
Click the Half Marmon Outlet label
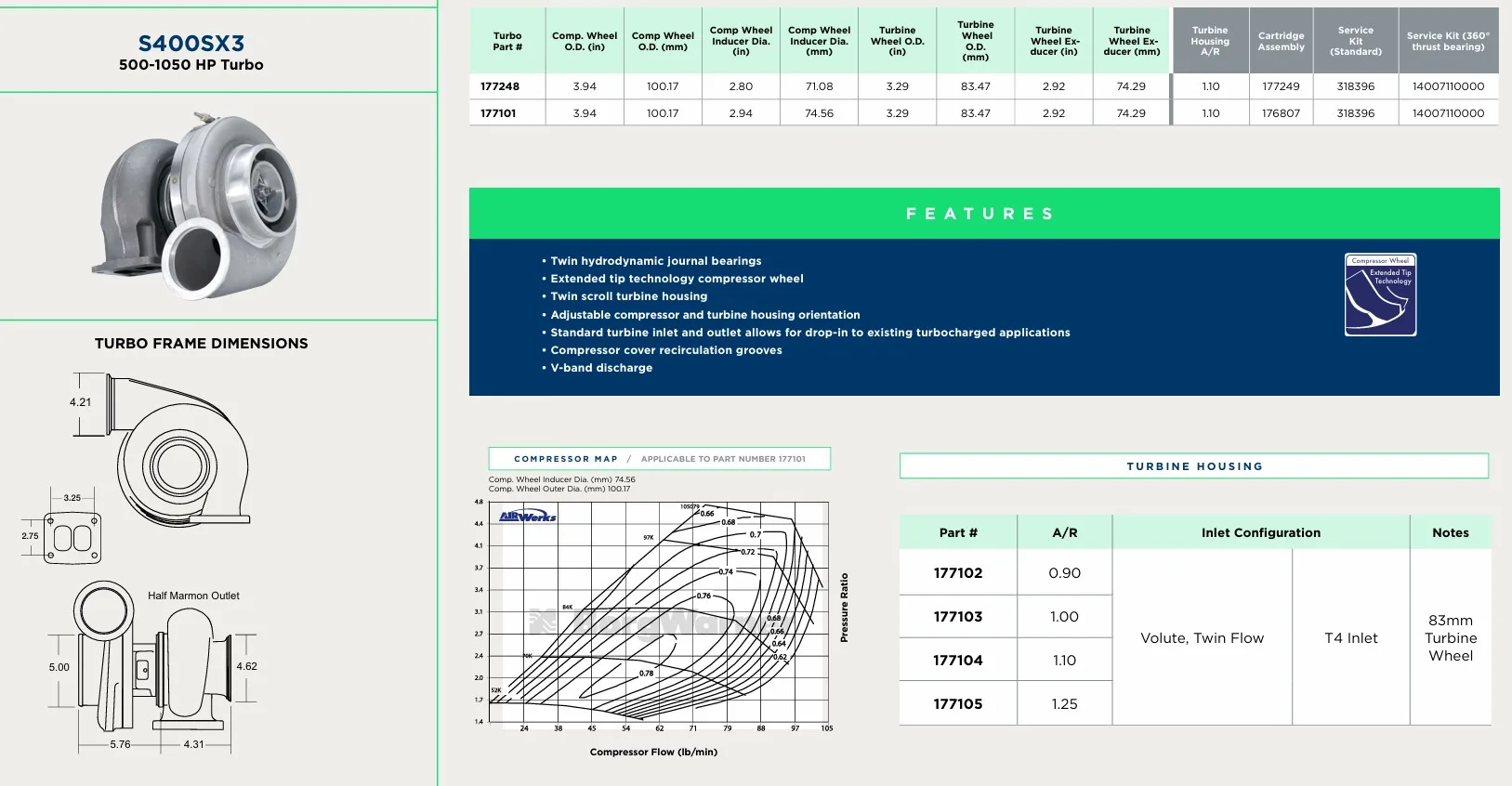pyautogui.click(x=193, y=596)
